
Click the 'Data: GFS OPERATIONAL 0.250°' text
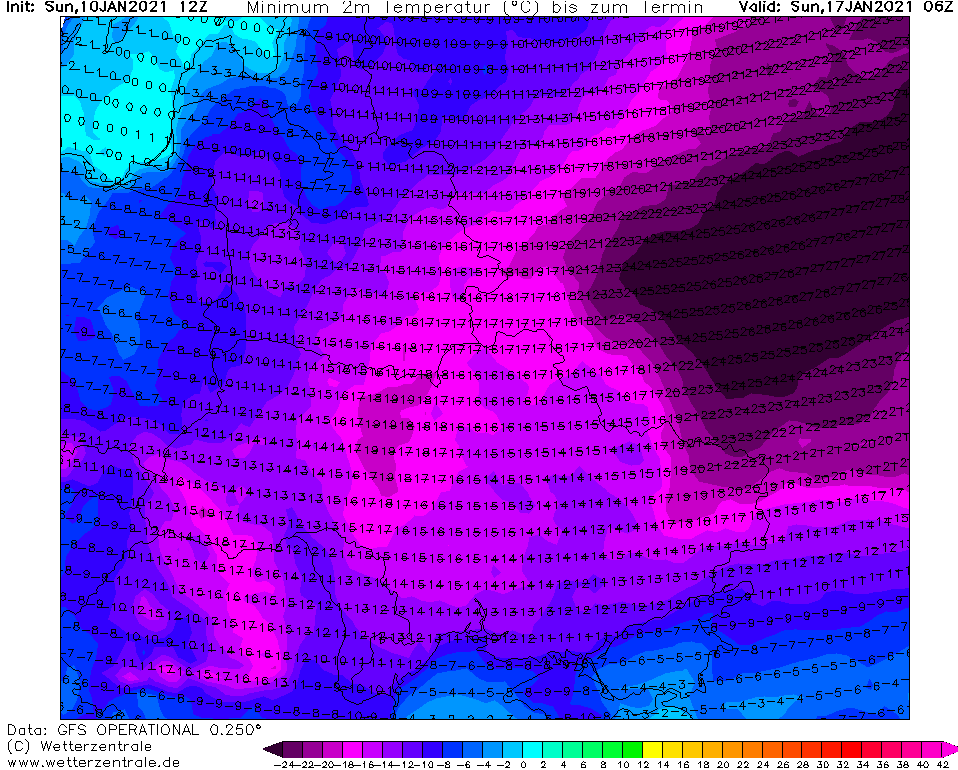134,730
